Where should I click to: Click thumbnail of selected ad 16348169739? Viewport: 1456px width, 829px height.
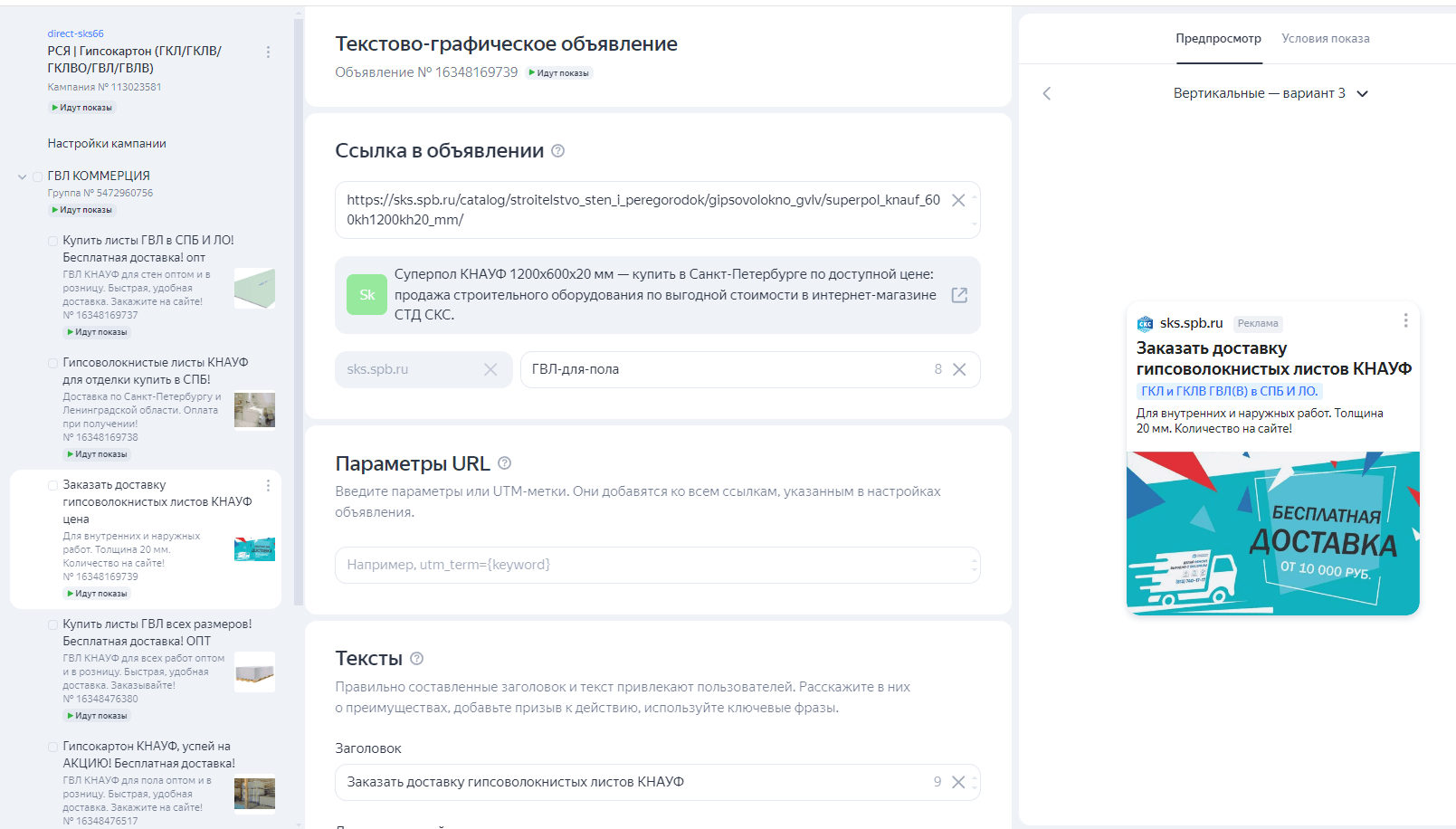pos(254,549)
